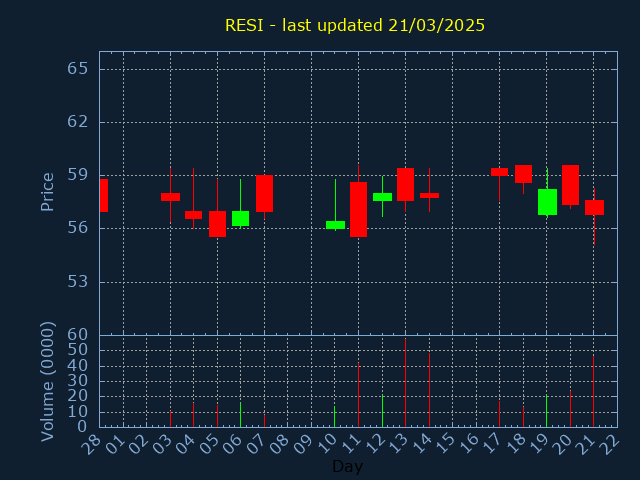Click day axis label 16
Viewport: 640px width, 480px height.
coord(468,444)
